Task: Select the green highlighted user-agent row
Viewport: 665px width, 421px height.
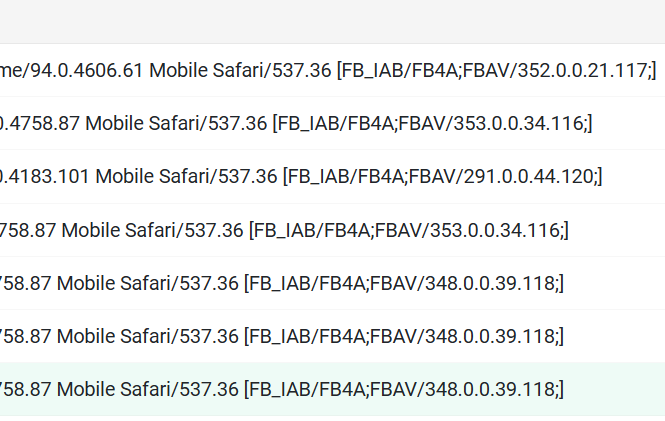Action: pos(332,389)
